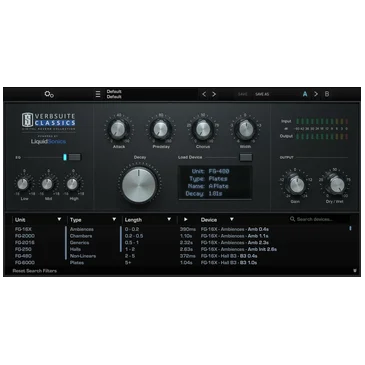Click the SAVE AS button
Viewport: 365px width, 365px height.
tap(262, 94)
